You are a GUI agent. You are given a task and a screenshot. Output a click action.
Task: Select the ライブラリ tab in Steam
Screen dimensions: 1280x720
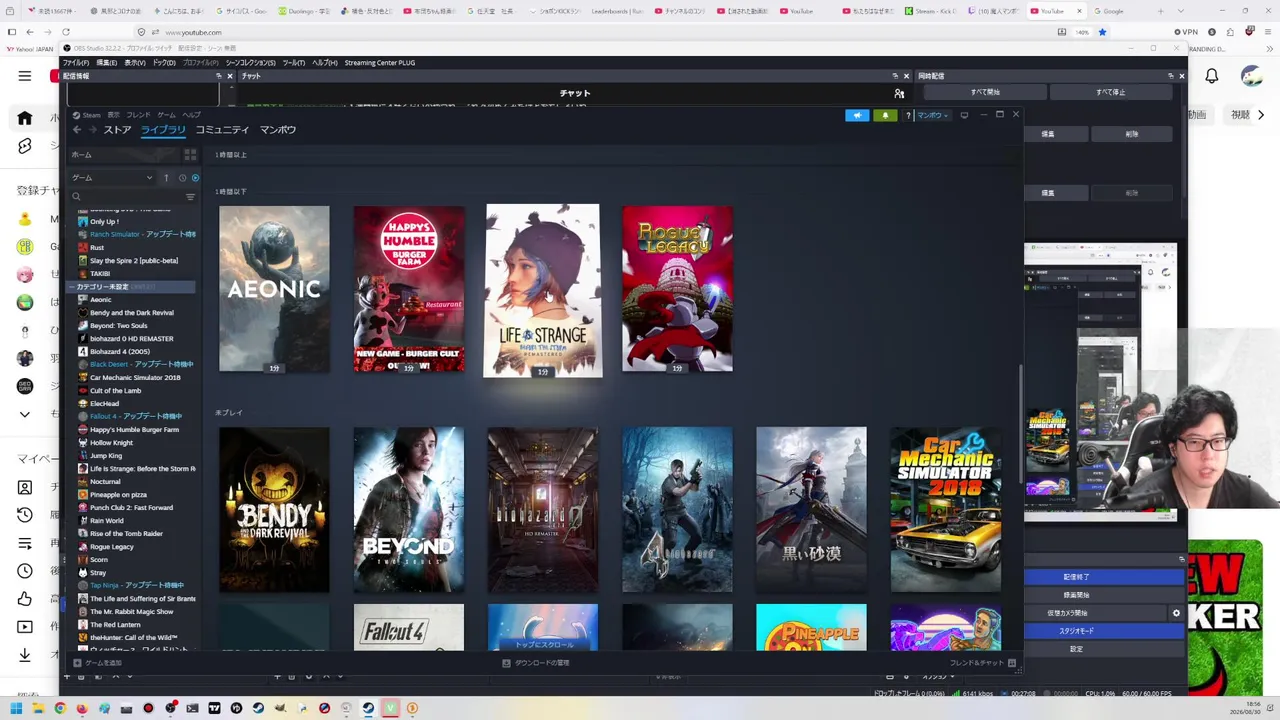(x=163, y=130)
